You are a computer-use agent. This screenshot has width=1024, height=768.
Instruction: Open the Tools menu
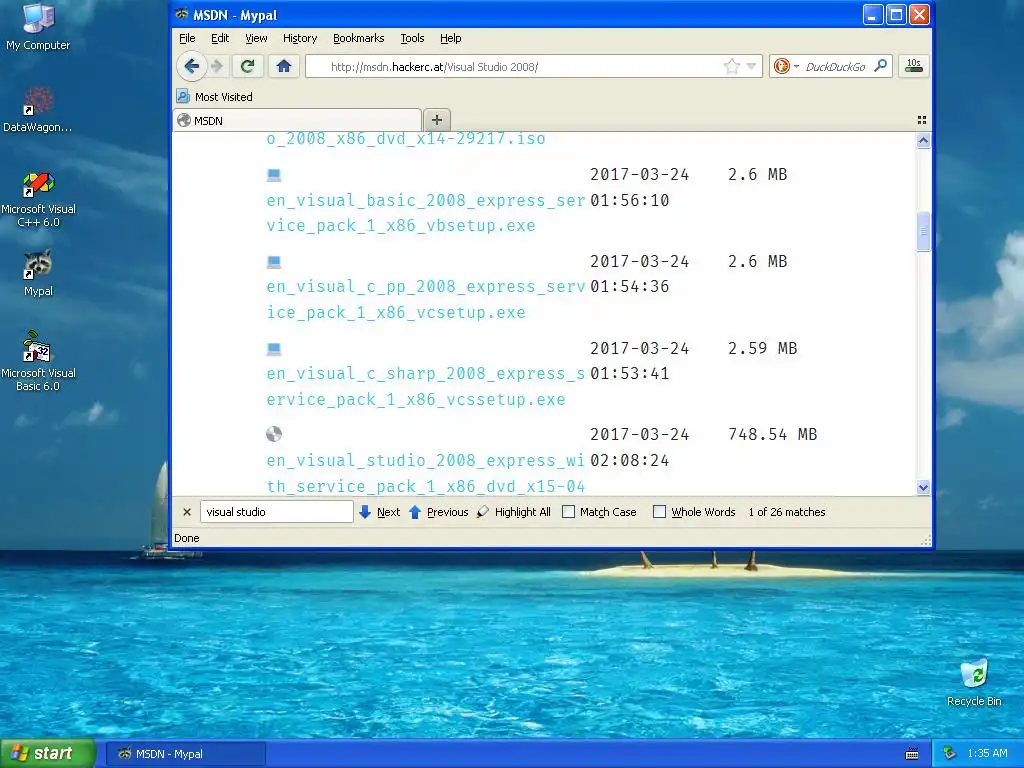point(412,38)
